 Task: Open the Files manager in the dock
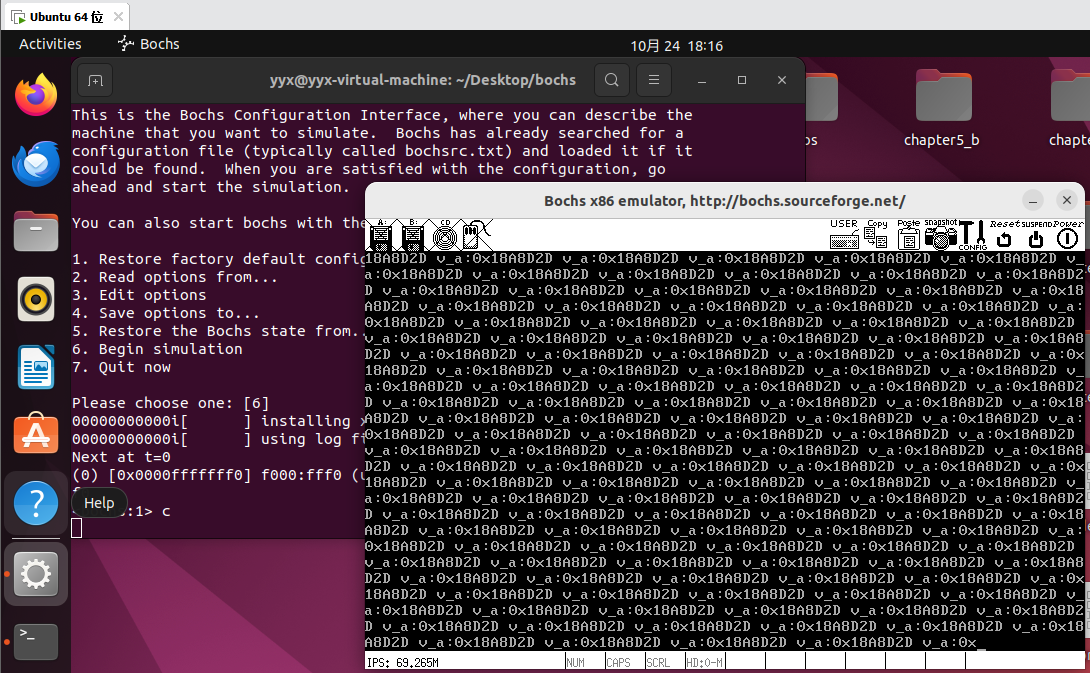coord(36,231)
